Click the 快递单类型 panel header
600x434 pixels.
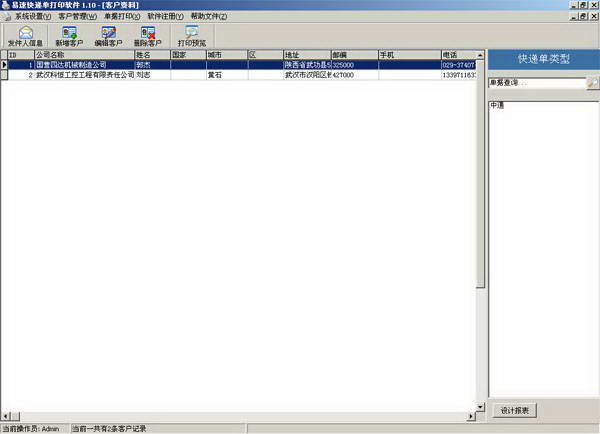(543, 59)
